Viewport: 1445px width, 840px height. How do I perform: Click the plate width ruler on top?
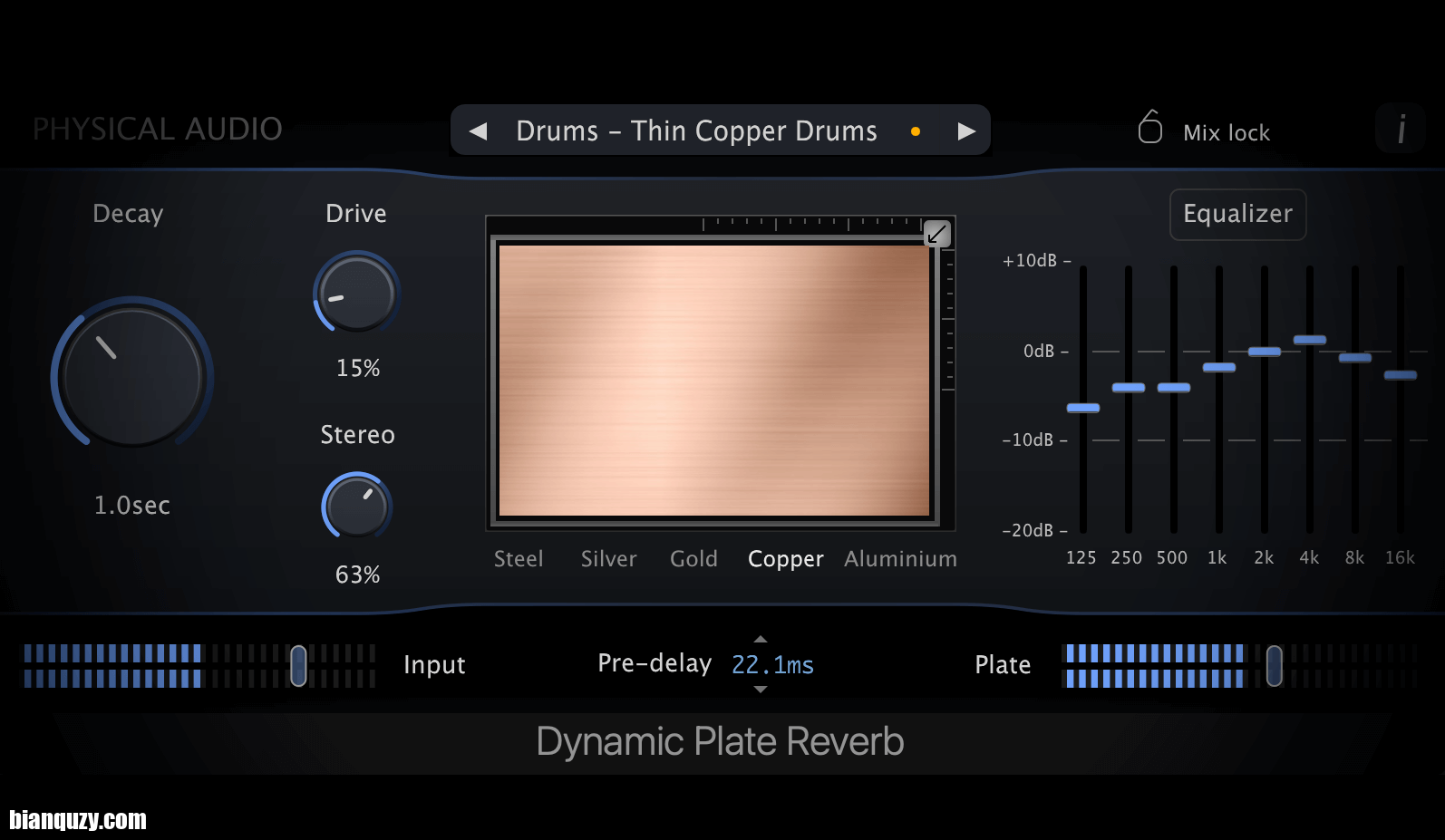[x=811, y=223]
